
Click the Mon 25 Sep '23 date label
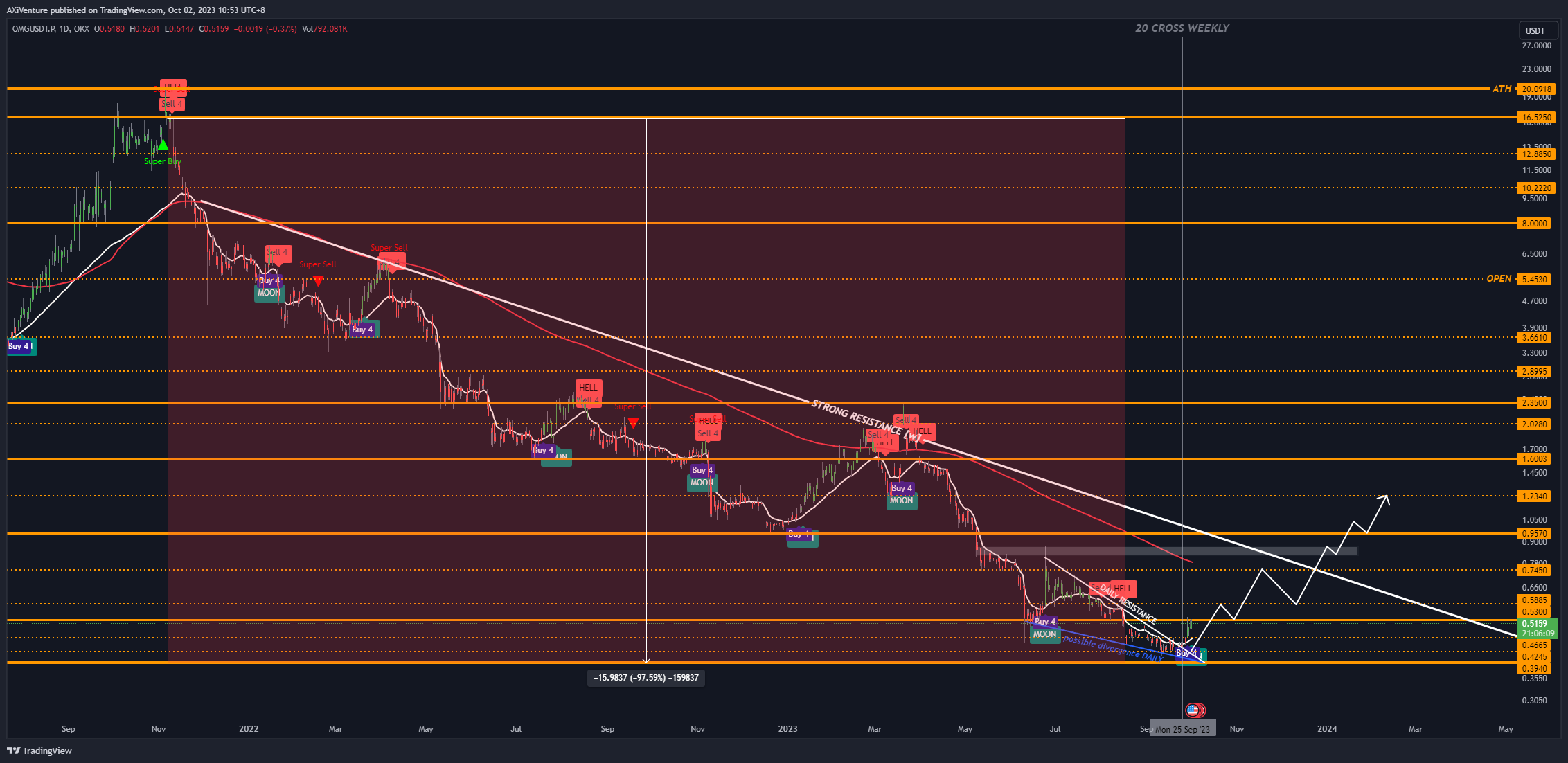point(1182,729)
